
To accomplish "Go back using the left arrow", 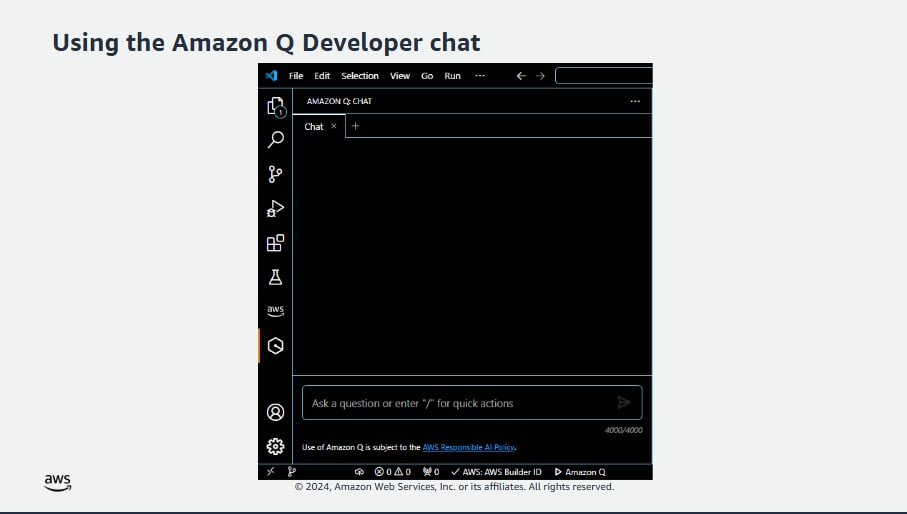I will pyautogui.click(x=521, y=76).
